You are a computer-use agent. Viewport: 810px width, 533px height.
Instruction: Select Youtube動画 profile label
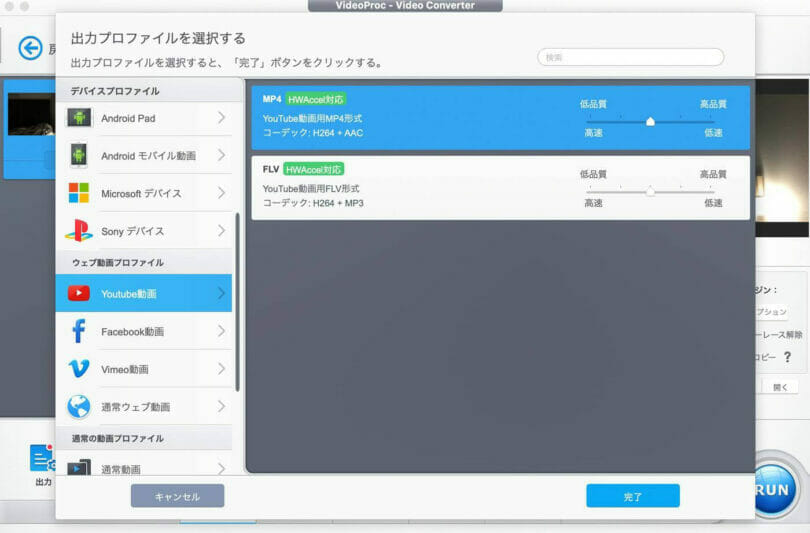coord(129,294)
